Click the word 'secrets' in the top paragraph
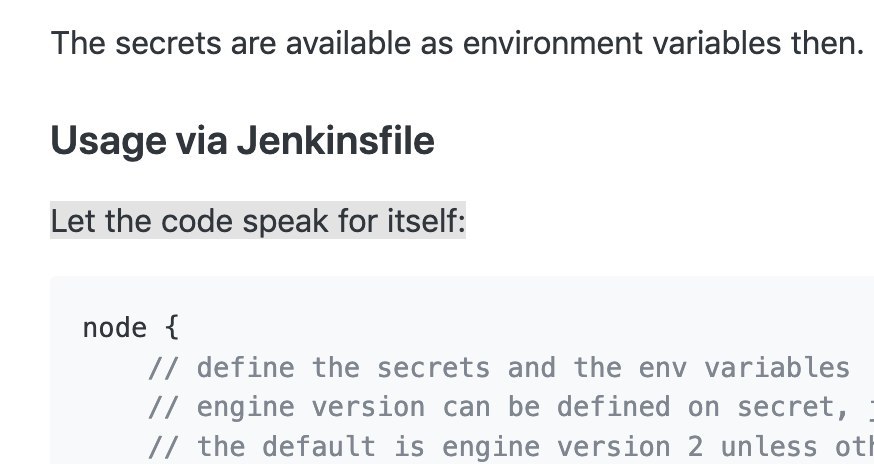Viewport: 874px width, 464px height. [x=168, y=44]
